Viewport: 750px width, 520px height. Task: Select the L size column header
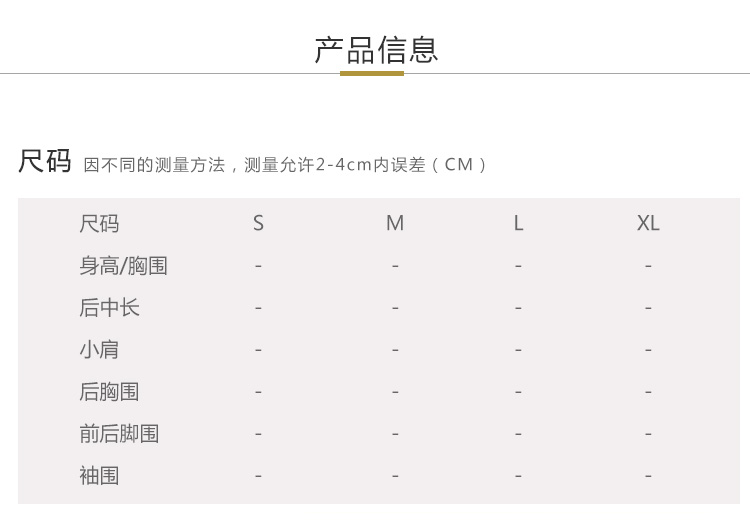point(518,224)
